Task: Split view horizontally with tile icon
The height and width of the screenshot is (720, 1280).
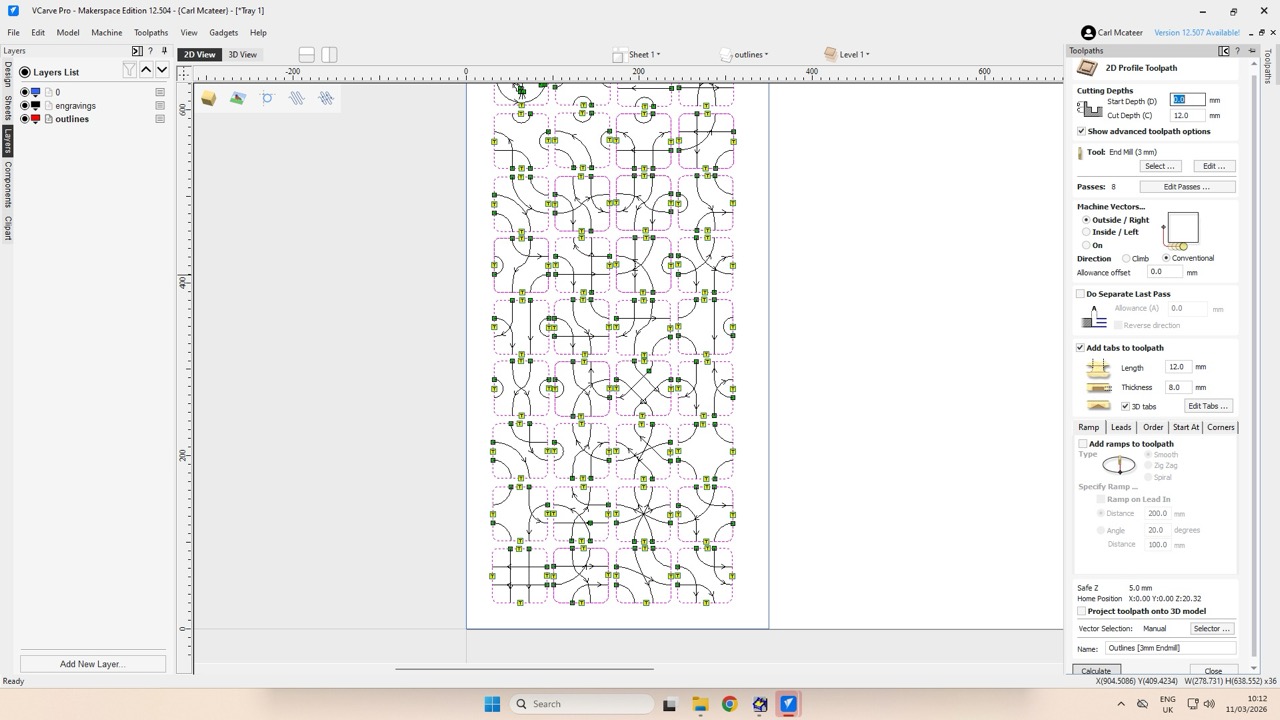Action: point(307,54)
